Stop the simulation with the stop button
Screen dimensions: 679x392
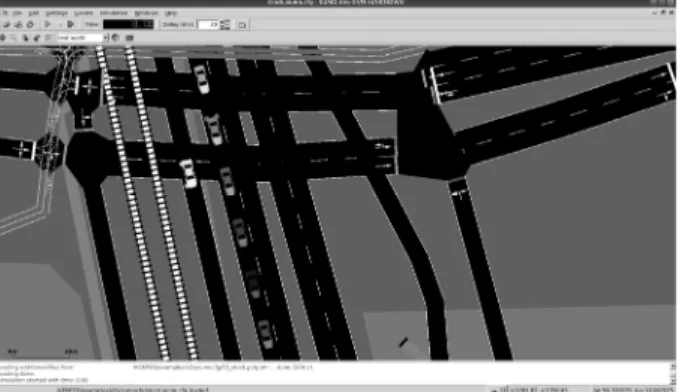(x=59, y=25)
